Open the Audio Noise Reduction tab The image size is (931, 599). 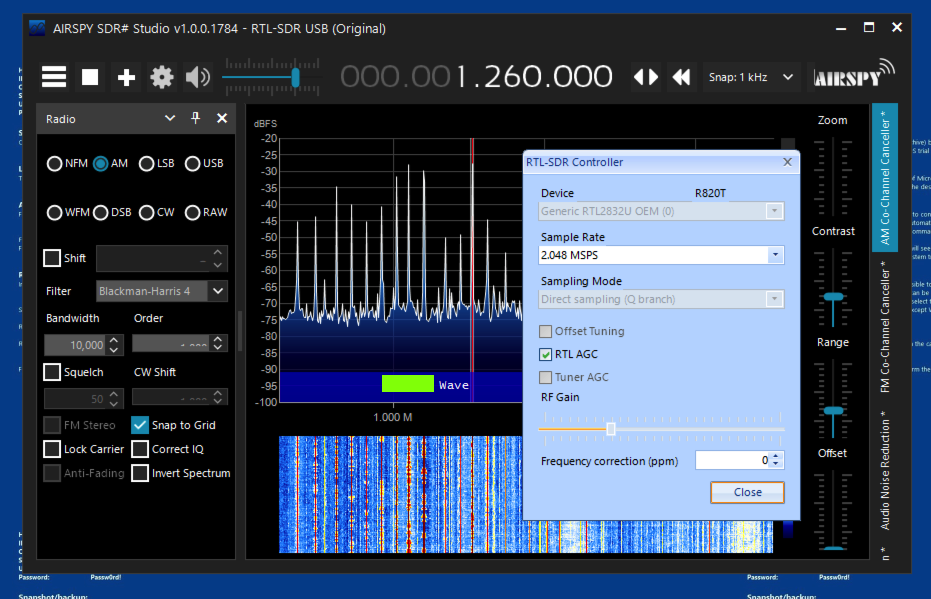point(884,469)
